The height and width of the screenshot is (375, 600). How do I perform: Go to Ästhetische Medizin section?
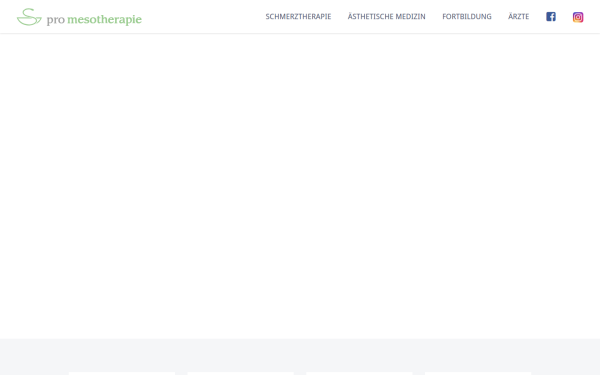386,16
